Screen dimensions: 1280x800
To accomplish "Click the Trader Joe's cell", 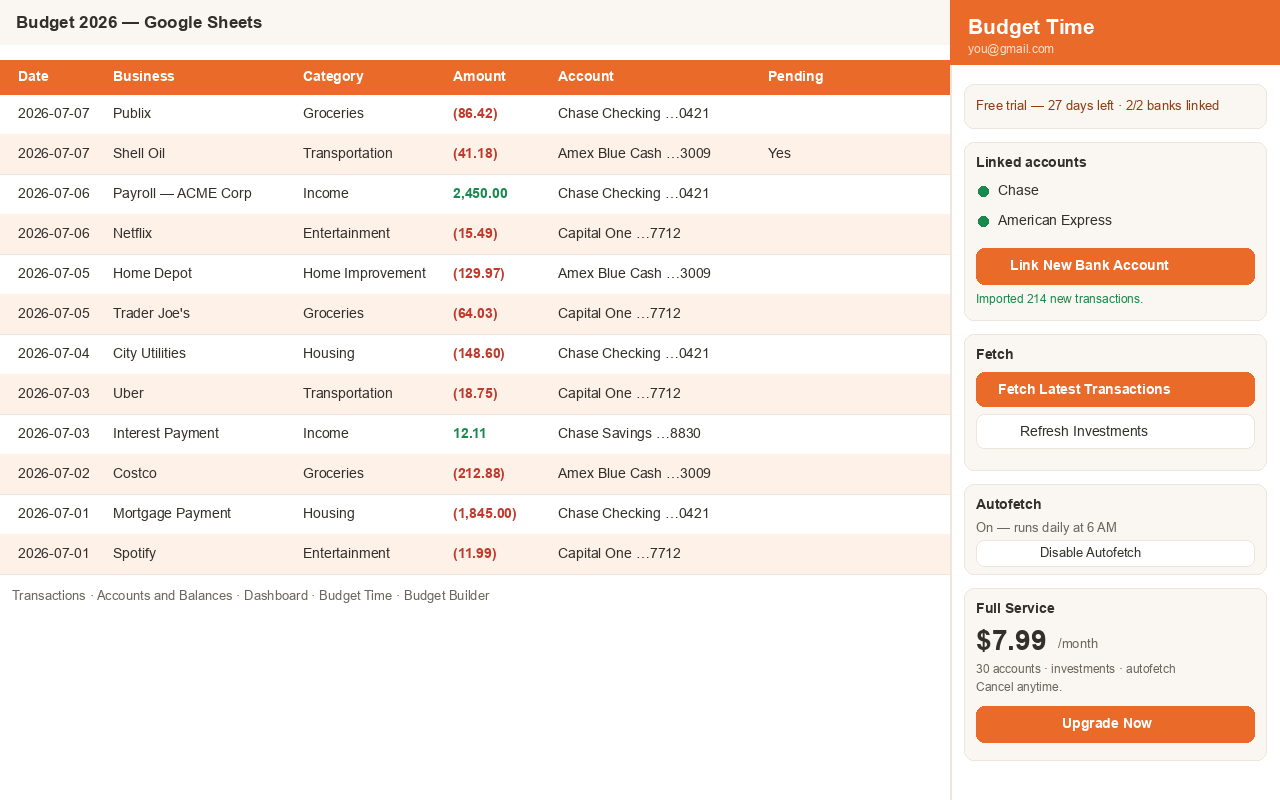I will point(151,314).
